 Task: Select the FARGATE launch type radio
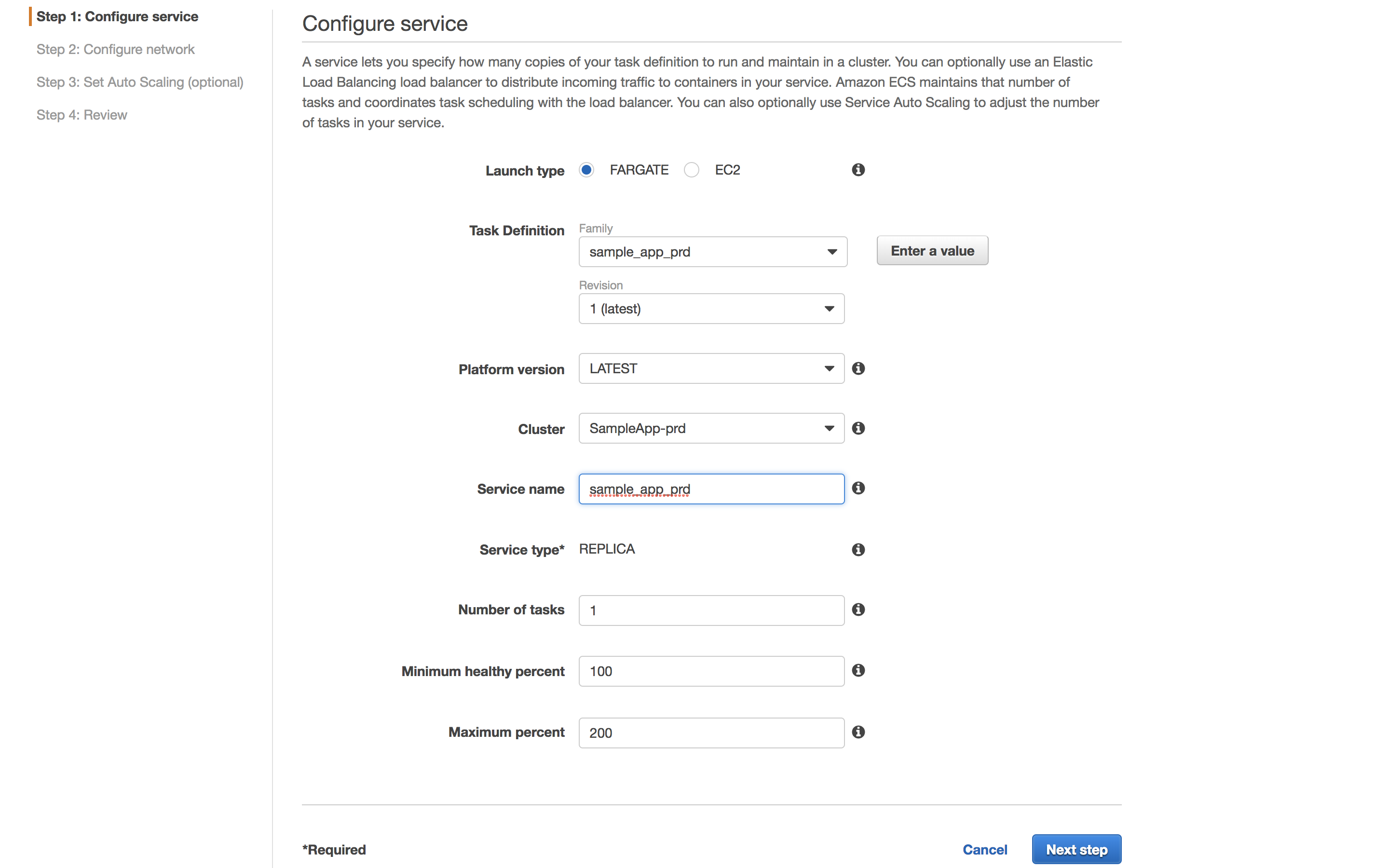(x=586, y=170)
